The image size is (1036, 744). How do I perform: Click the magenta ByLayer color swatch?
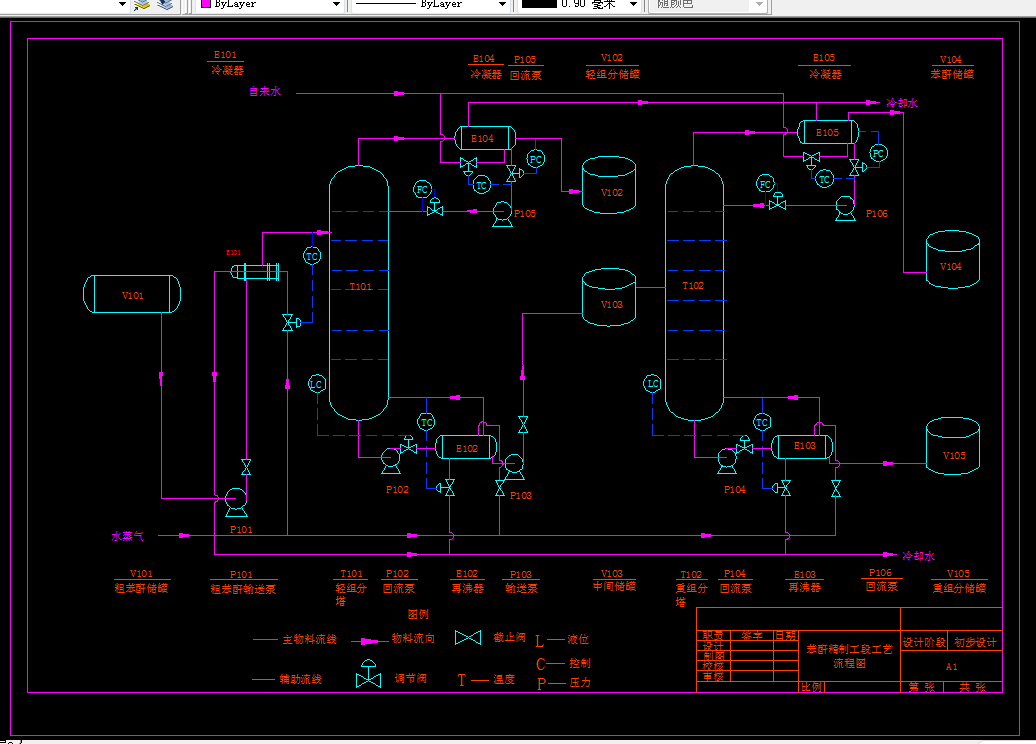(206, 4)
